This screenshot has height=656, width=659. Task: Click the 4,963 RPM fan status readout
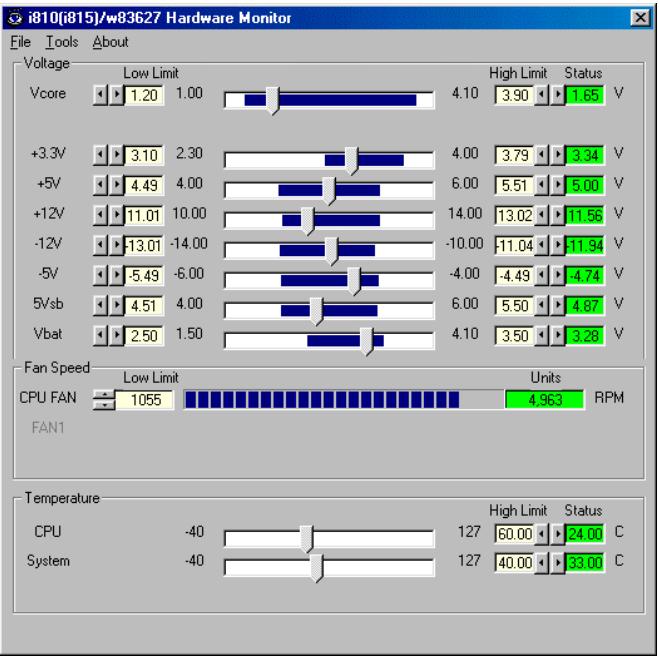[x=545, y=400]
